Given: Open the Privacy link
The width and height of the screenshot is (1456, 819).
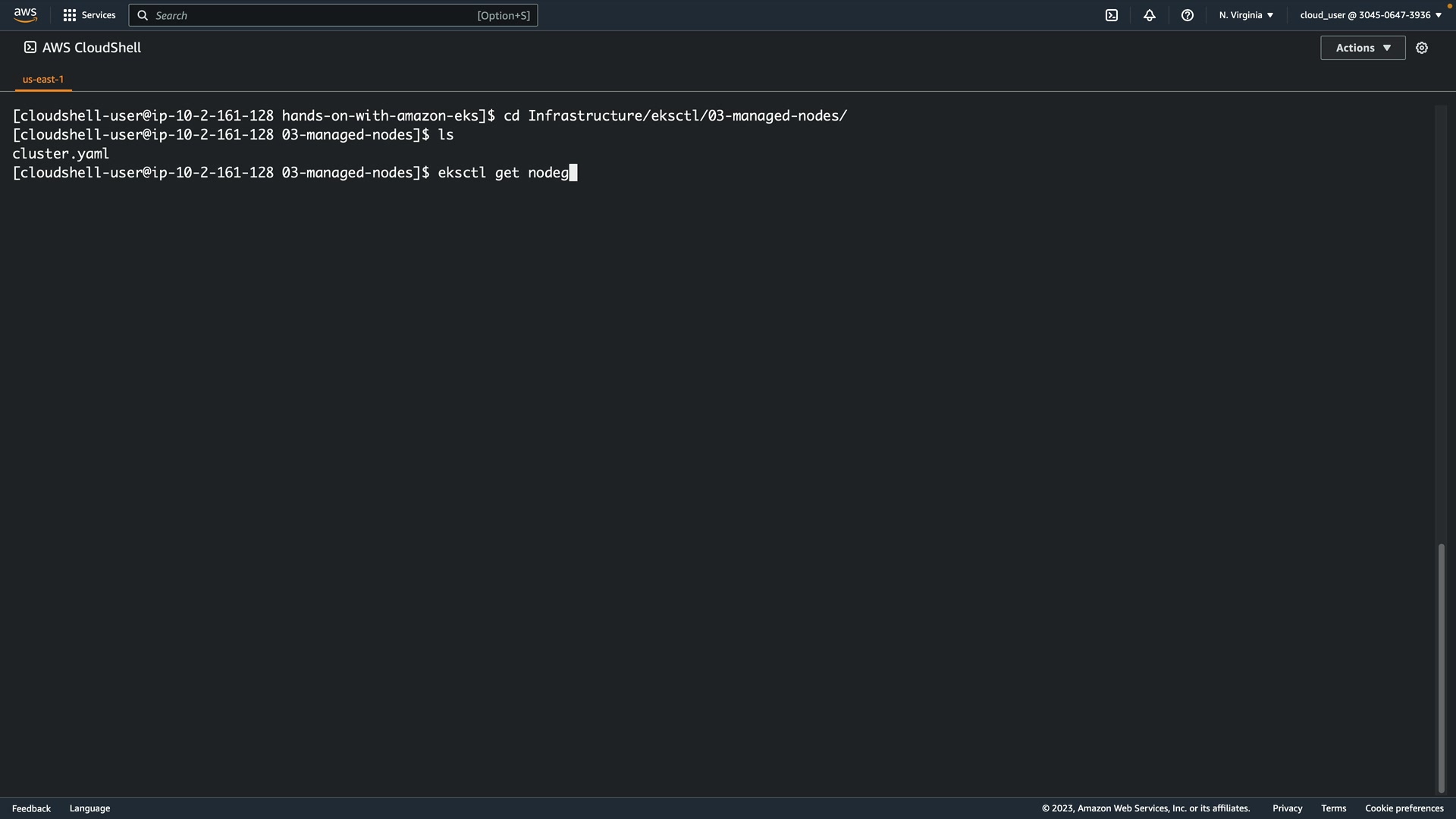Looking at the screenshot, I should (1287, 808).
